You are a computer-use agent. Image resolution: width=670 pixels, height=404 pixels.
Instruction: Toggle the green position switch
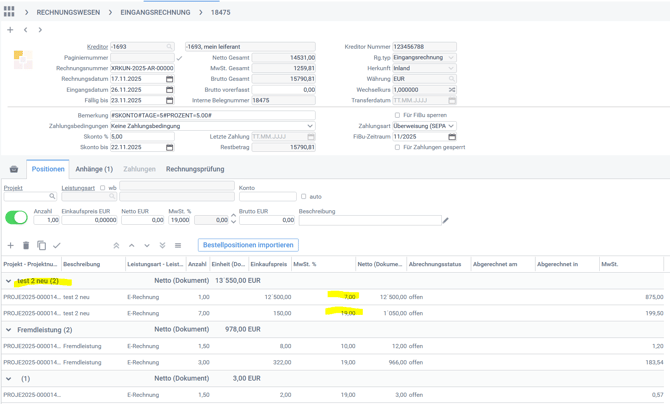click(x=17, y=217)
